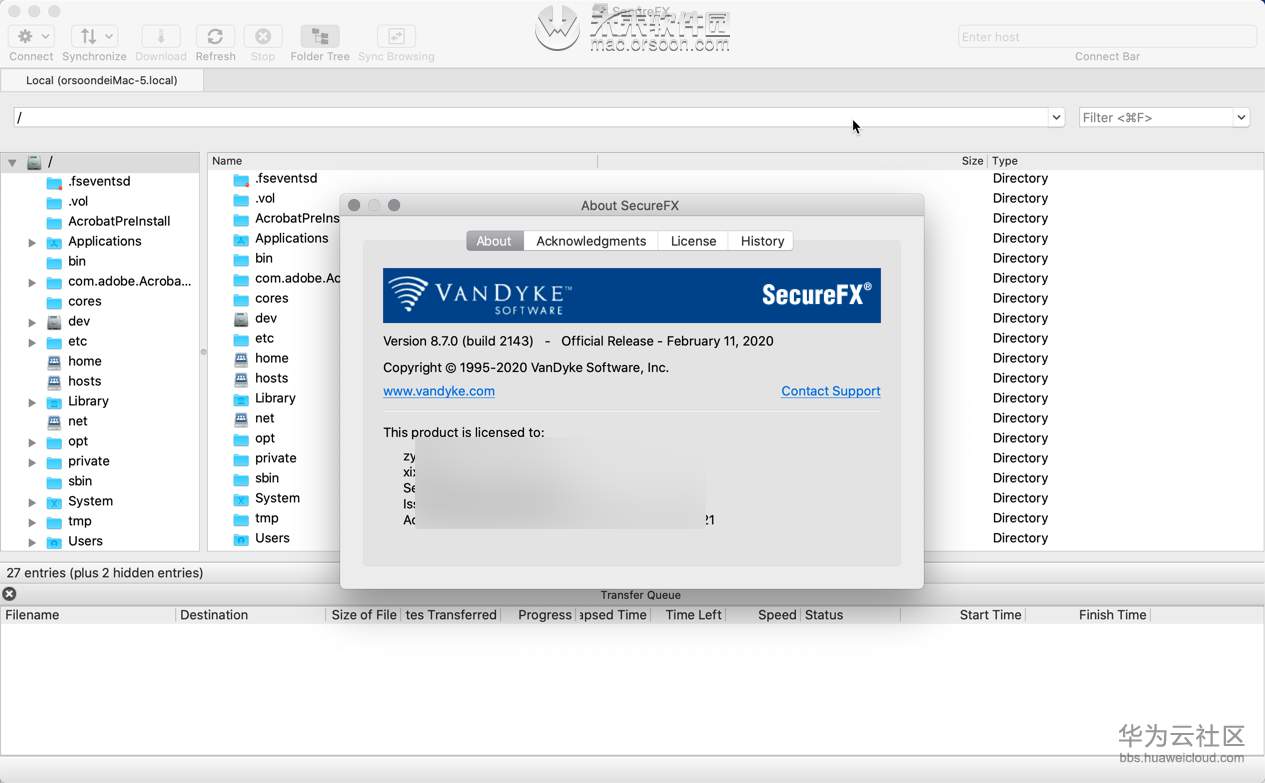Click the Filter input field

click(x=1155, y=117)
